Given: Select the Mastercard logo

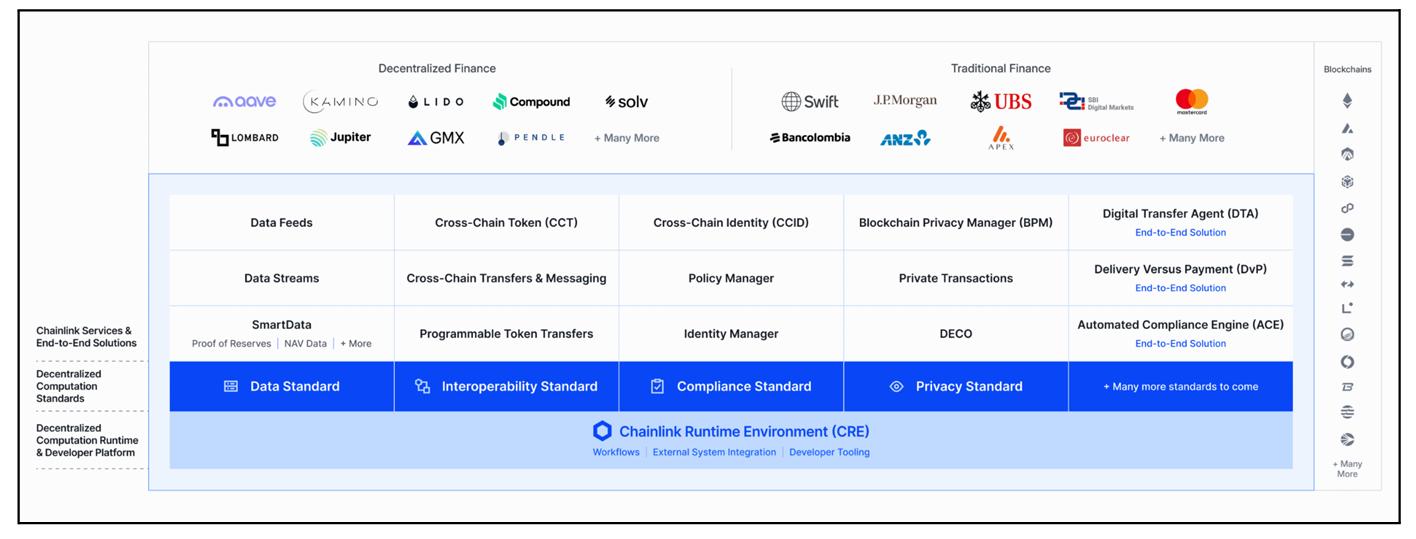Looking at the screenshot, I should (x=1191, y=101).
